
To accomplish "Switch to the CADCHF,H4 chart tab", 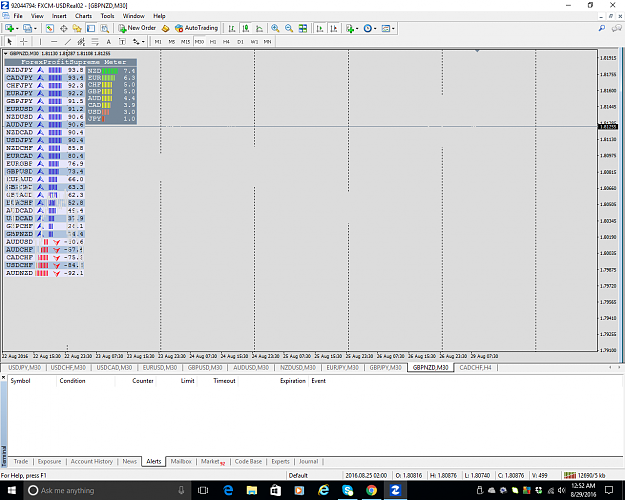I will [x=475, y=368].
